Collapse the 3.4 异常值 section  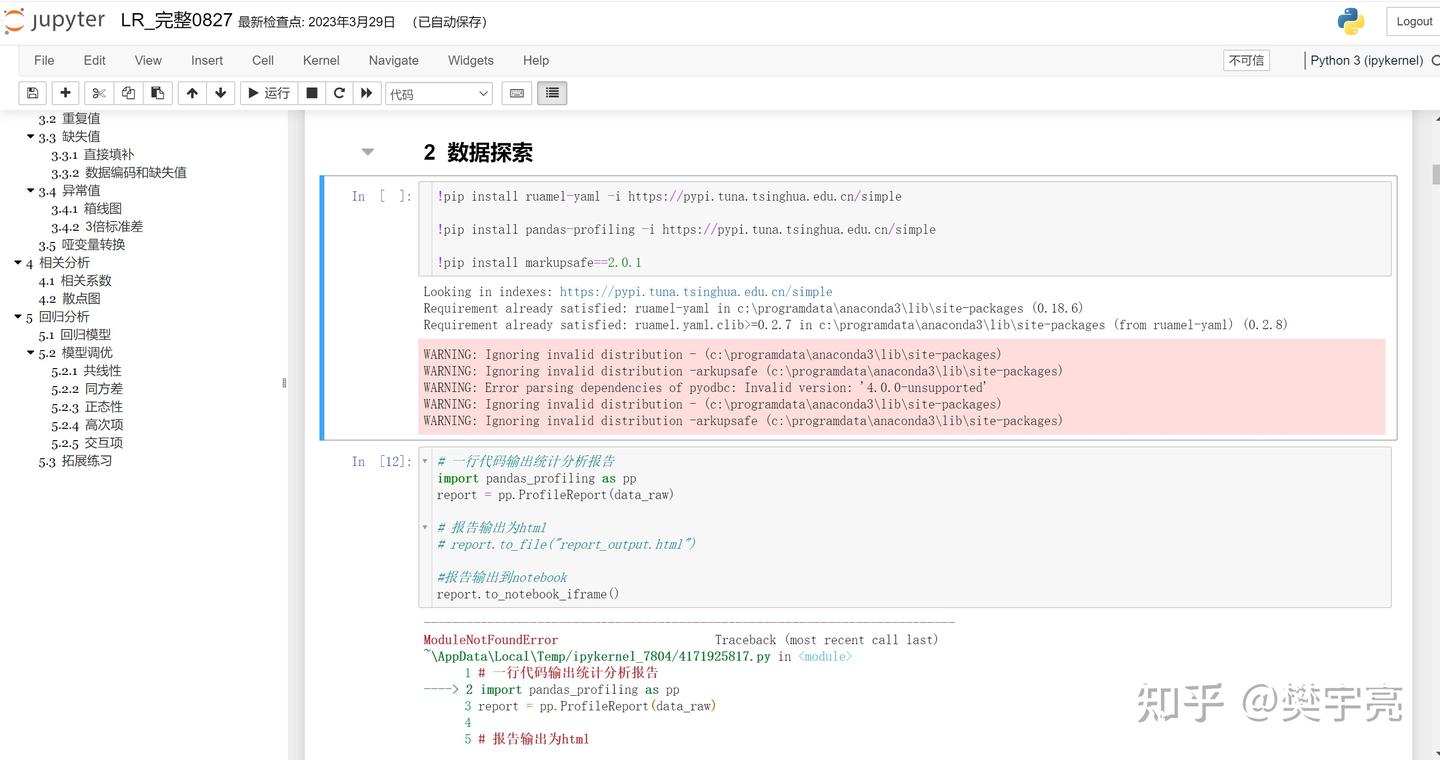click(30, 190)
